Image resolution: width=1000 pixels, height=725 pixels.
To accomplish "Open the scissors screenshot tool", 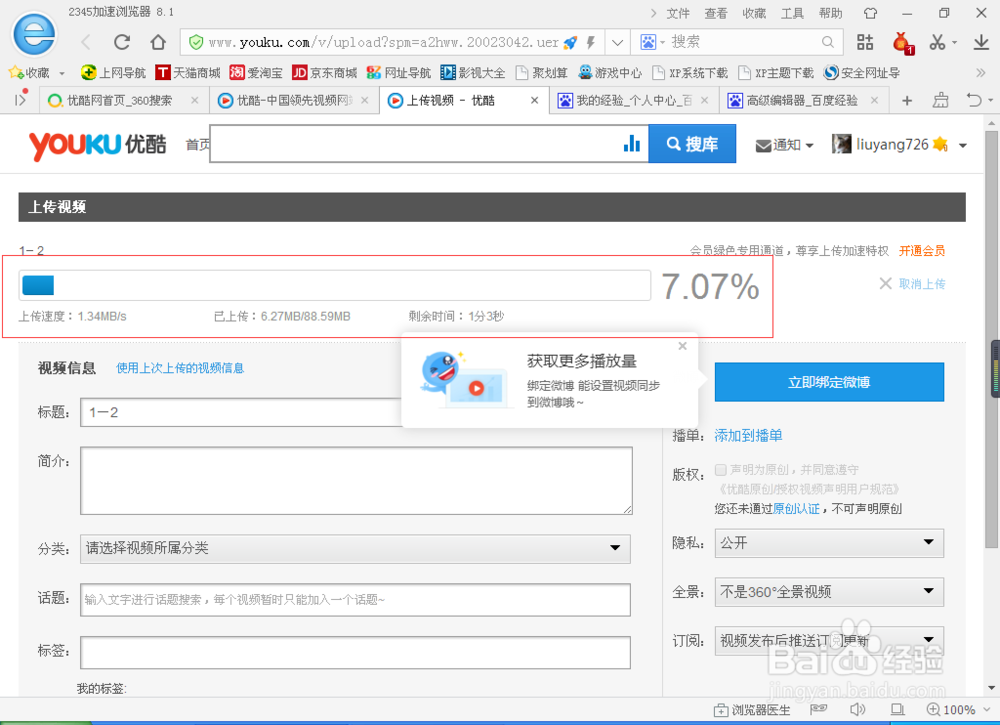I will pos(937,42).
